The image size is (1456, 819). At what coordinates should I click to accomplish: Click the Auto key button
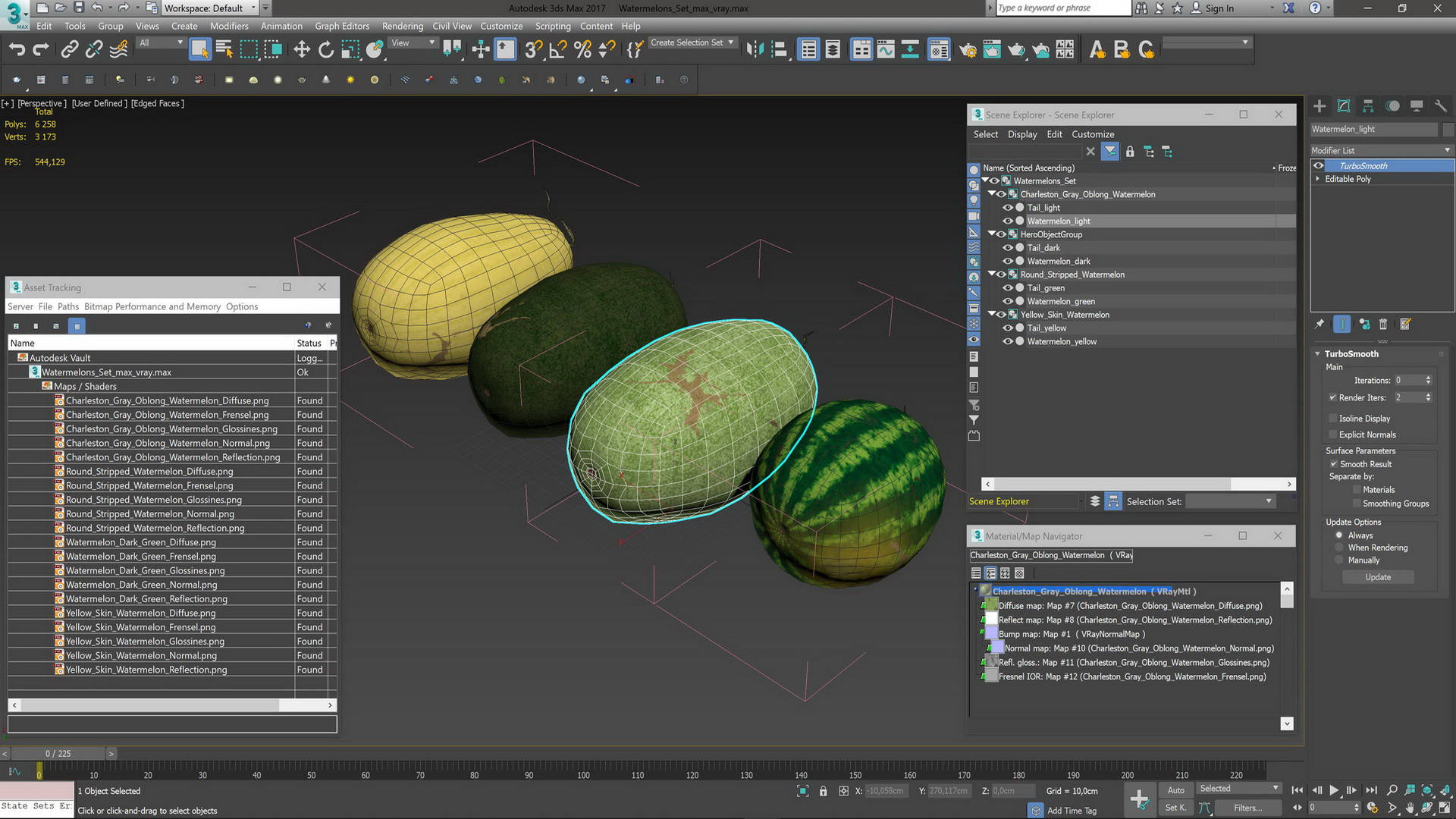(x=1175, y=790)
